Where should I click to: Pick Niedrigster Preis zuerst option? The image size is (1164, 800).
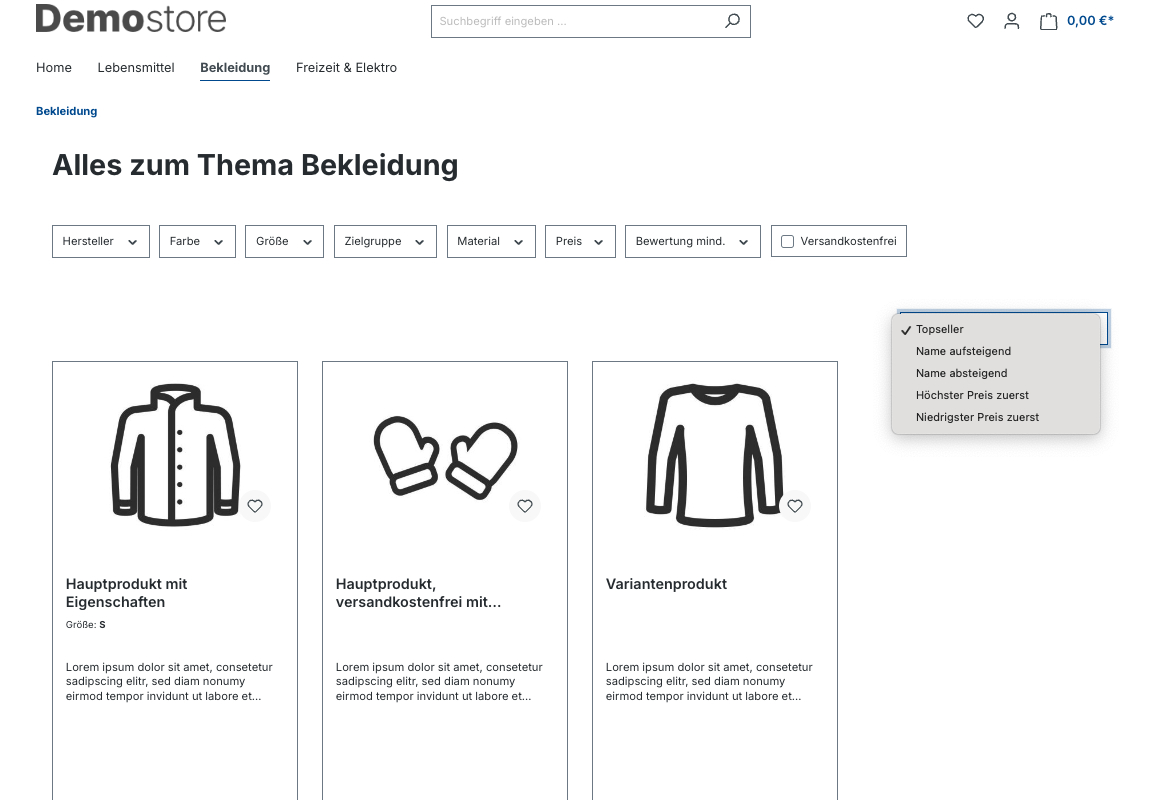[x=977, y=417]
